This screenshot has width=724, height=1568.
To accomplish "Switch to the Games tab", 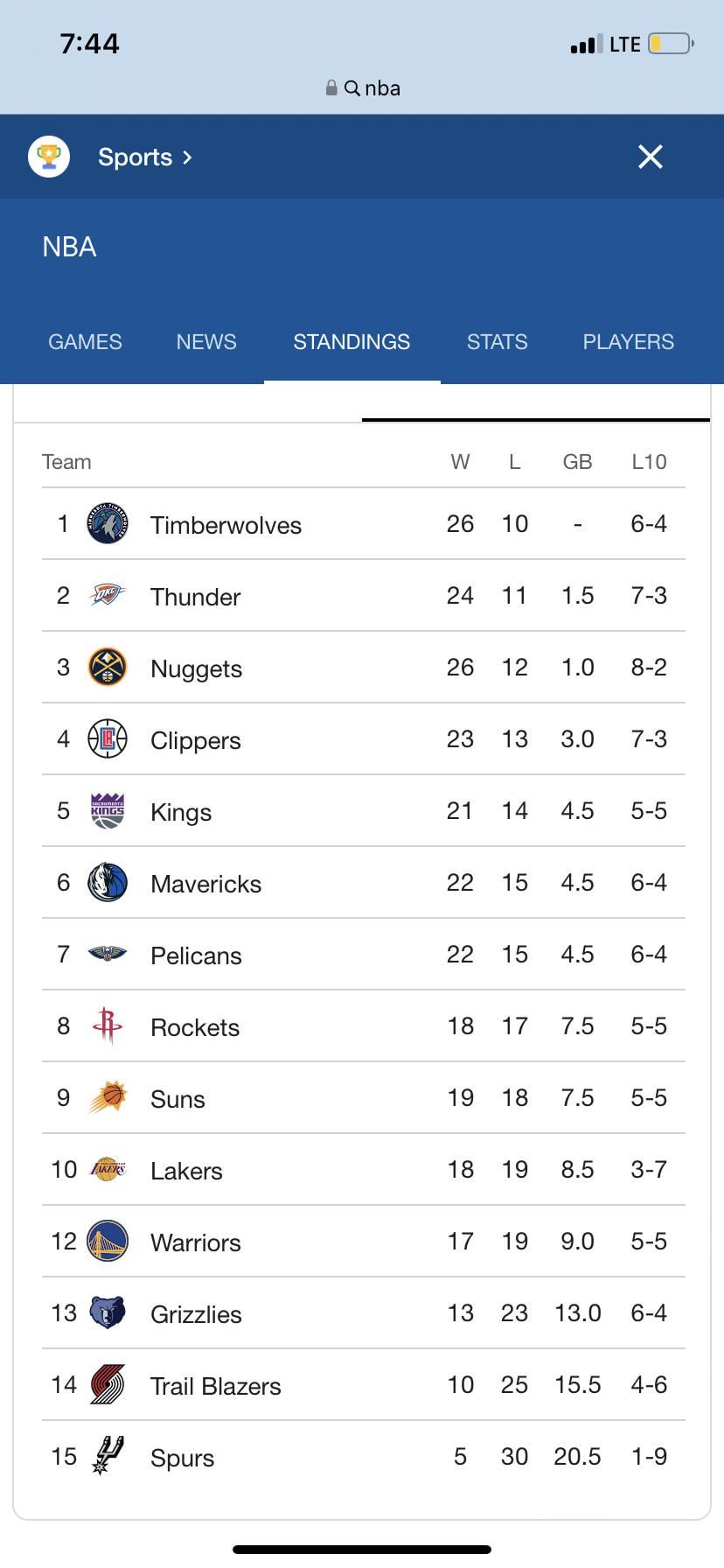I will click(85, 342).
